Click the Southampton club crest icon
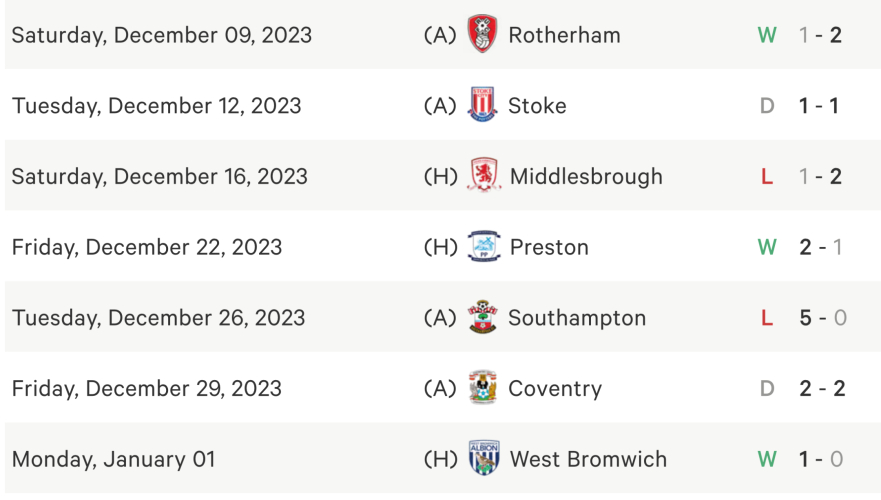Image resolution: width=881 pixels, height=500 pixels. coord(483,318)
